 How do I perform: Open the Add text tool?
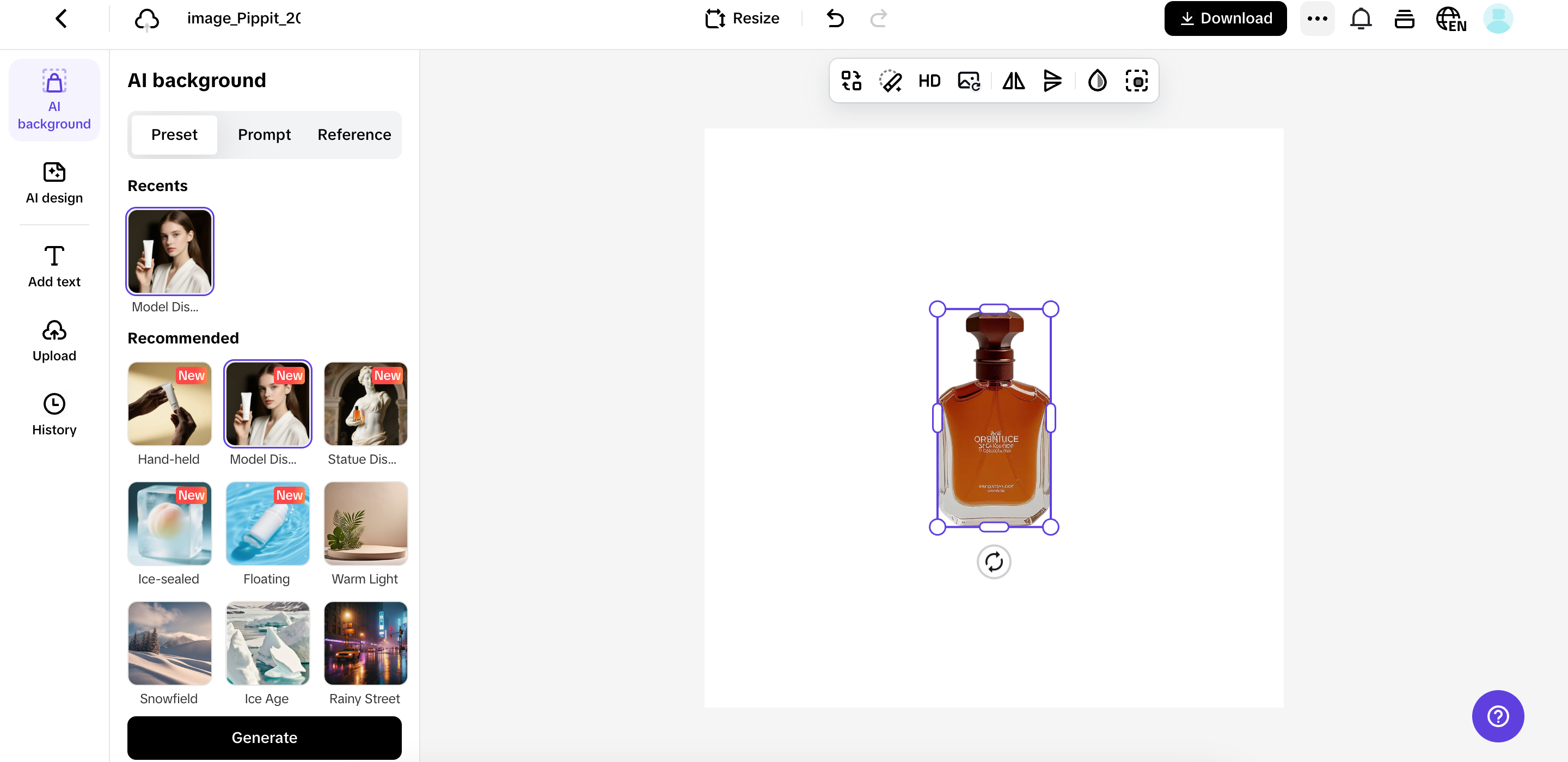[x=53, y=266]
